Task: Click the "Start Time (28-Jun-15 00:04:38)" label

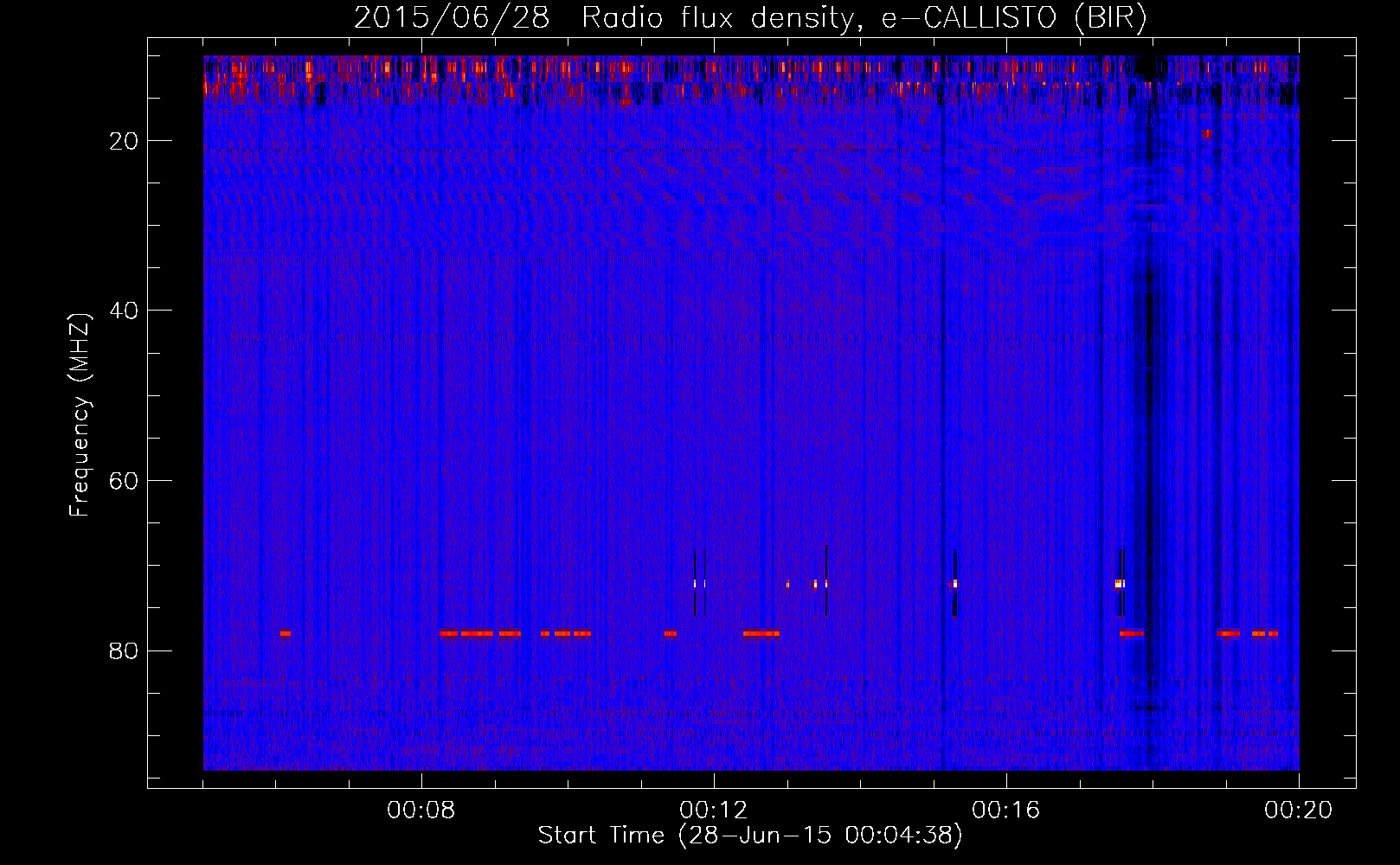Action: coord(750,836)
